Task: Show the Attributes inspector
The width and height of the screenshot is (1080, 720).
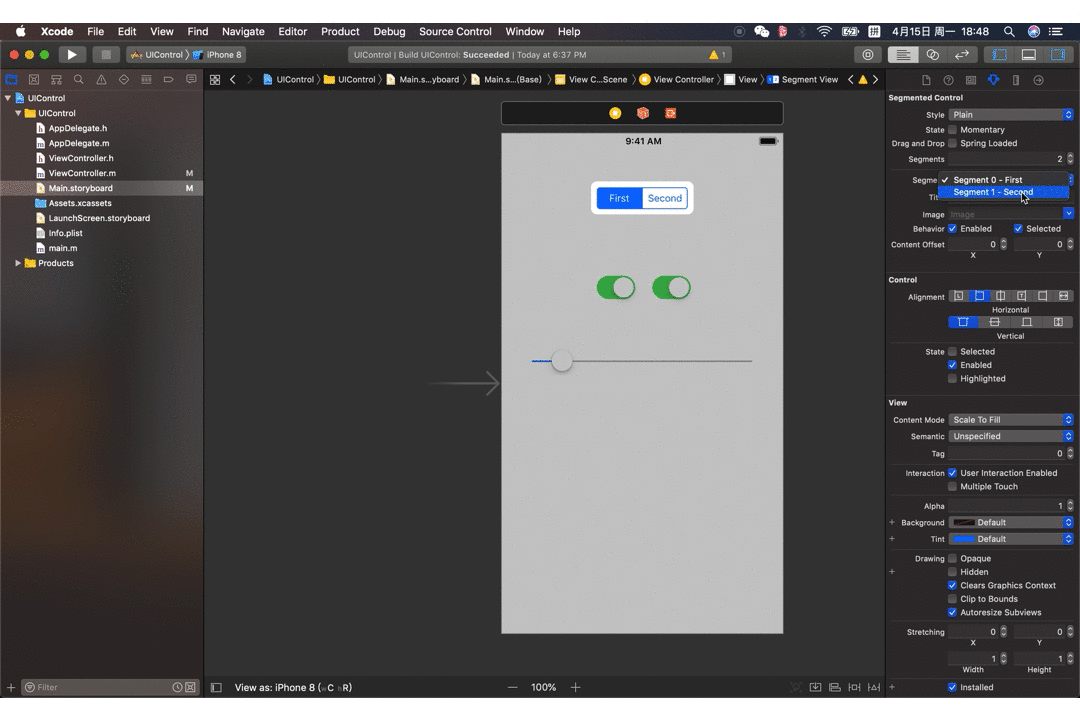Action: 993,80
